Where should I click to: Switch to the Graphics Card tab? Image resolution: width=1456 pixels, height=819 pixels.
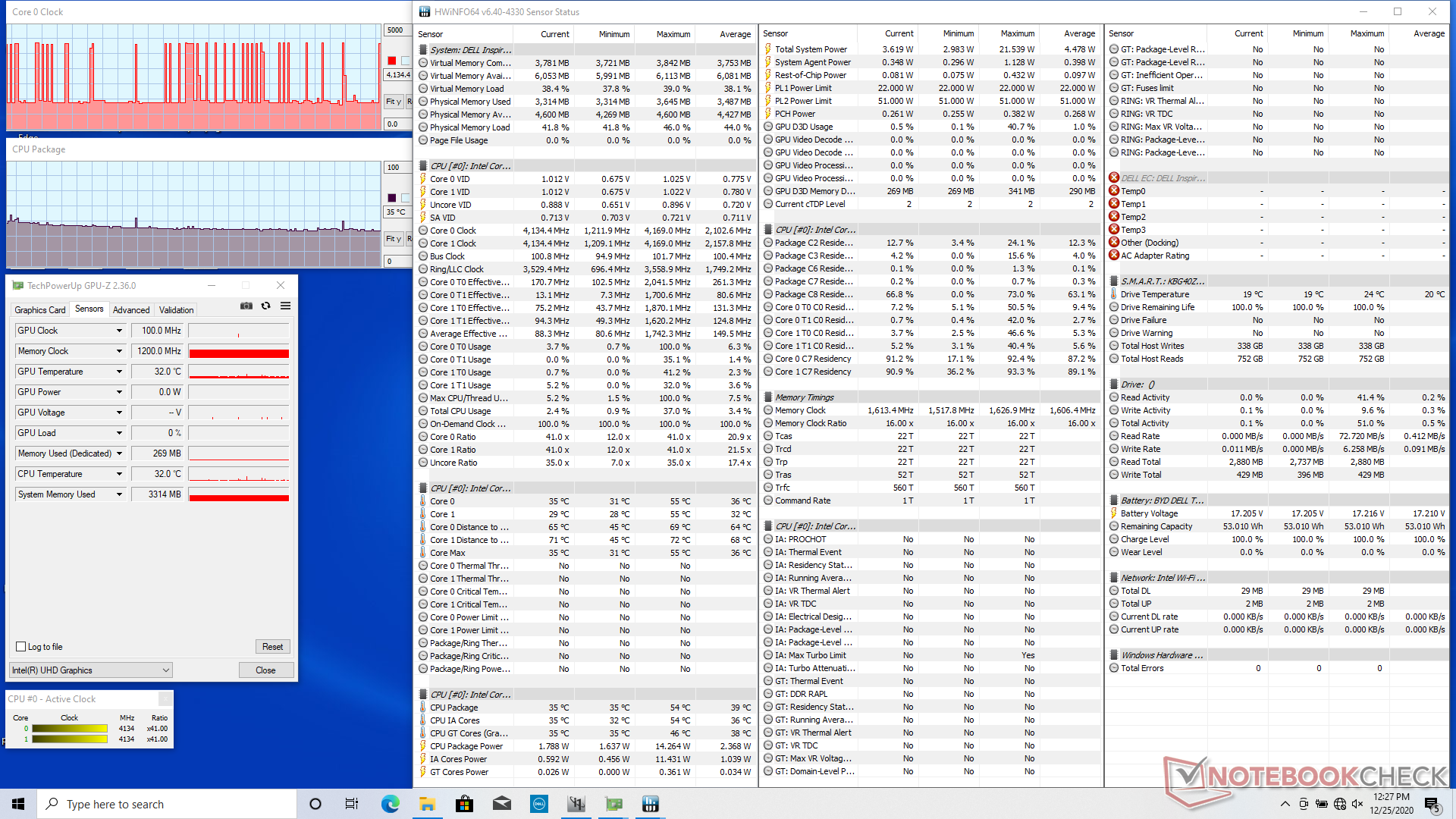(x=40, y=310)
